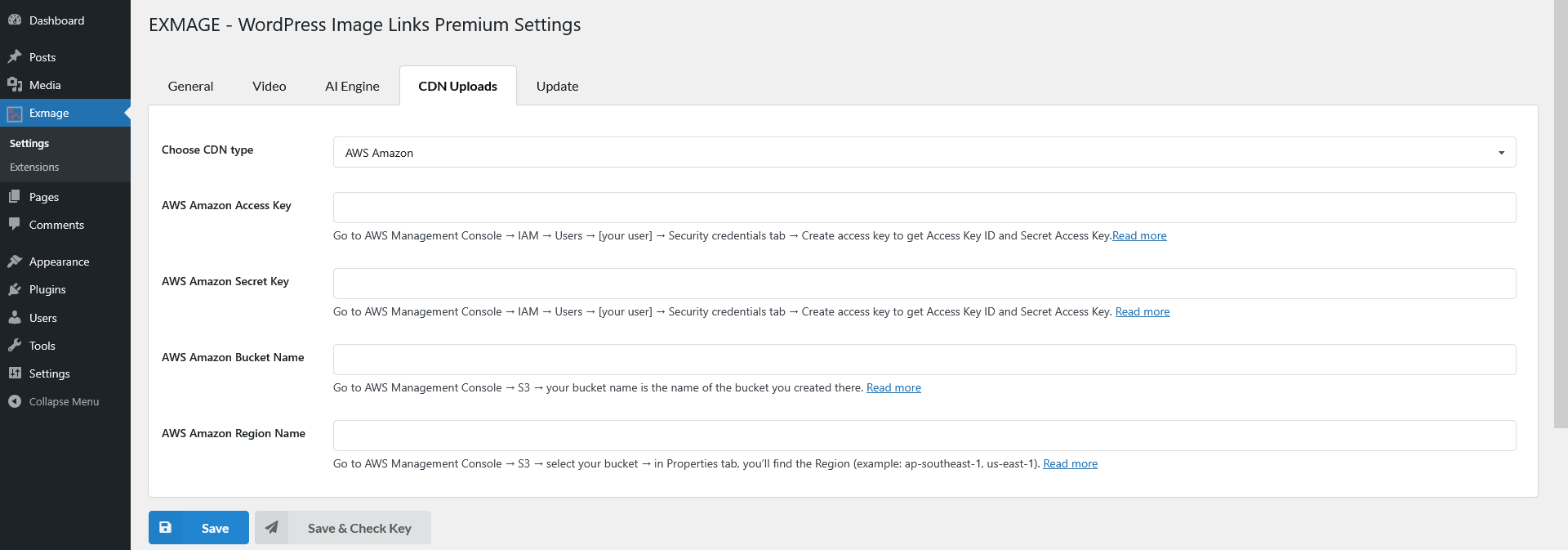
Task: Click the paper plane icon on Save & Check Key
Action: [272, 527]
